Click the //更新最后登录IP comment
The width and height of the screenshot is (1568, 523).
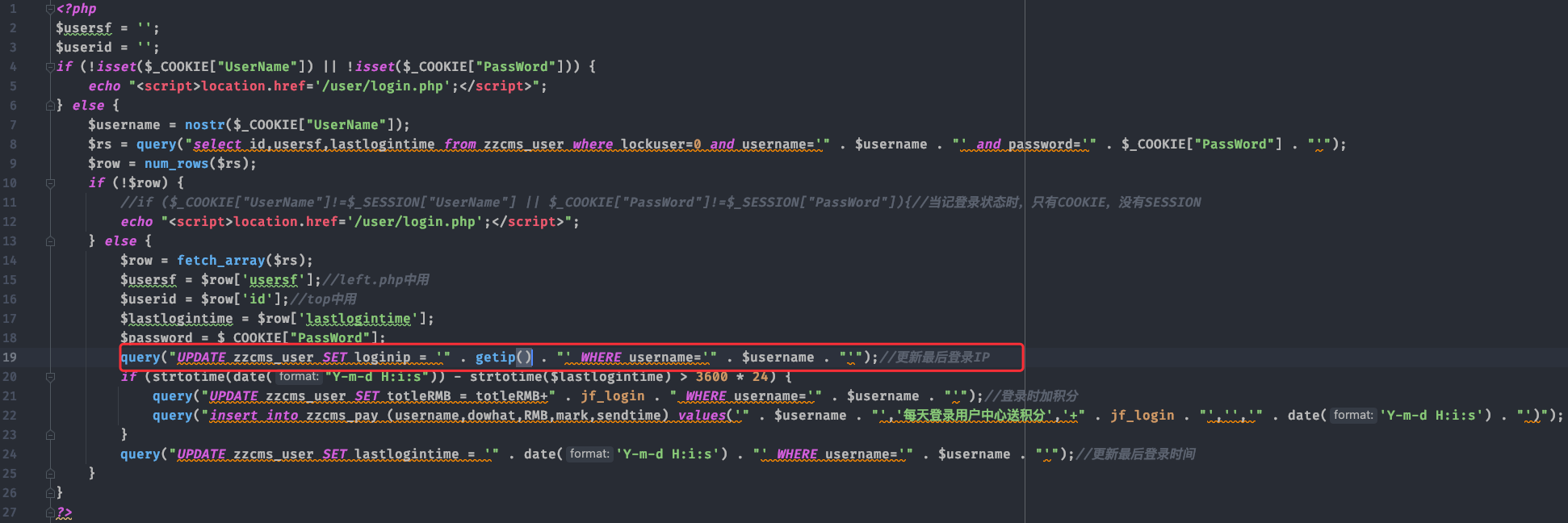coord(934,358)
